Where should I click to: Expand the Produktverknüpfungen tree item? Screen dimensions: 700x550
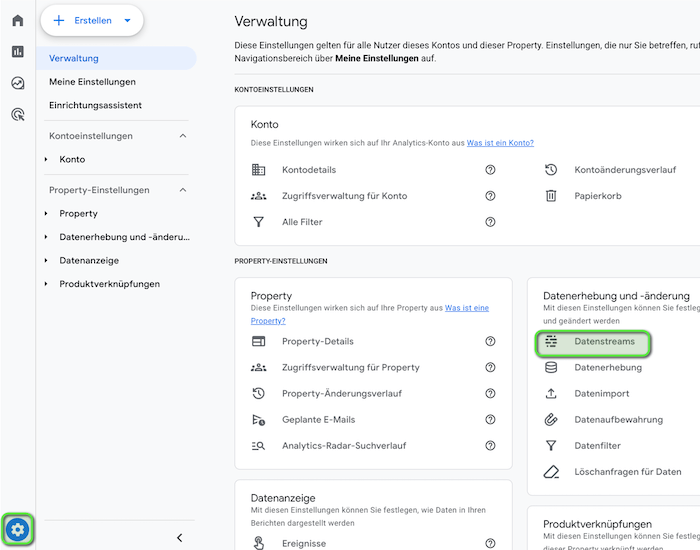[46, 284]
